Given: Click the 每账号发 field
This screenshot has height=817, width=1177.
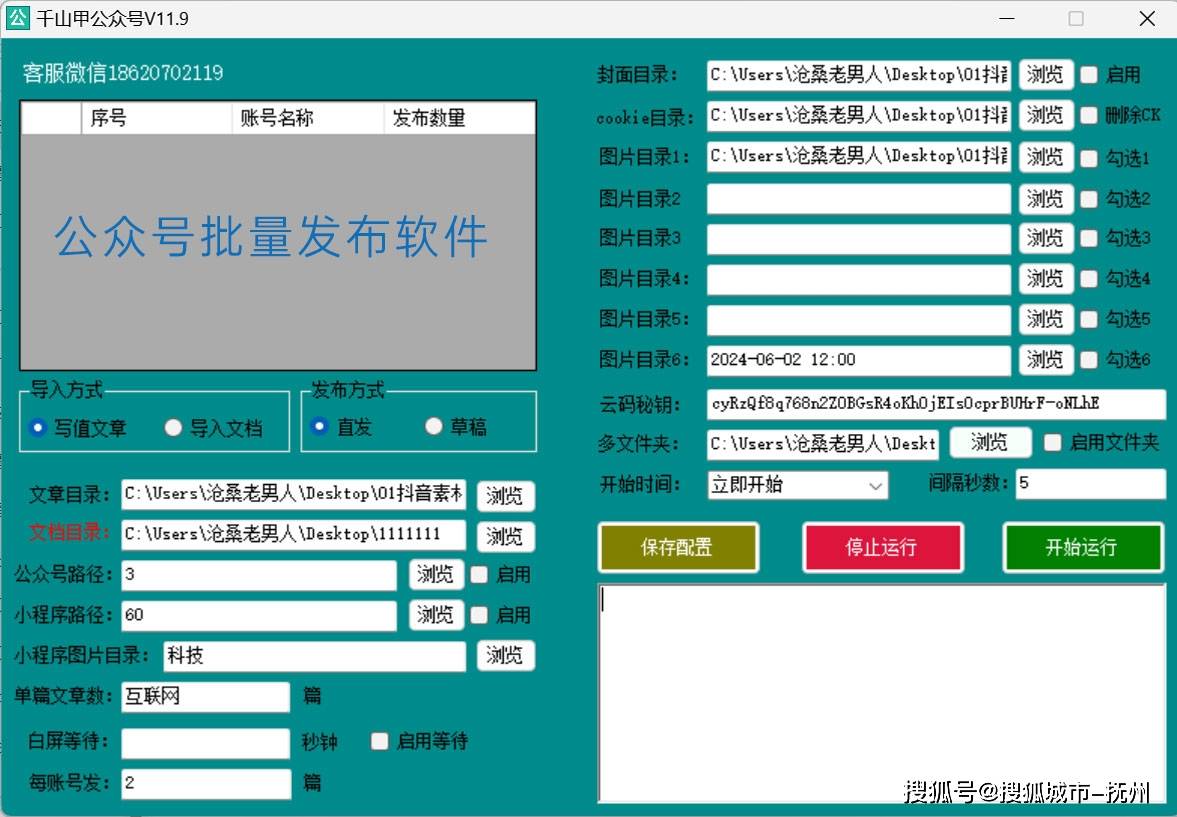Looking at the screenshot, I should click(206, 784).
